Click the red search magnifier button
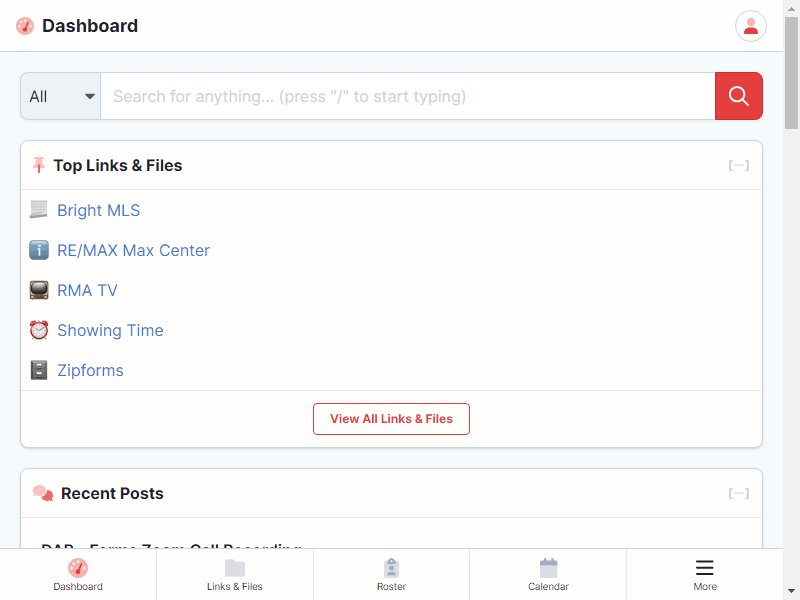Image resolution: width=800 pixels, height=600 pixels. pyautogui.click(x=738, y=96)
